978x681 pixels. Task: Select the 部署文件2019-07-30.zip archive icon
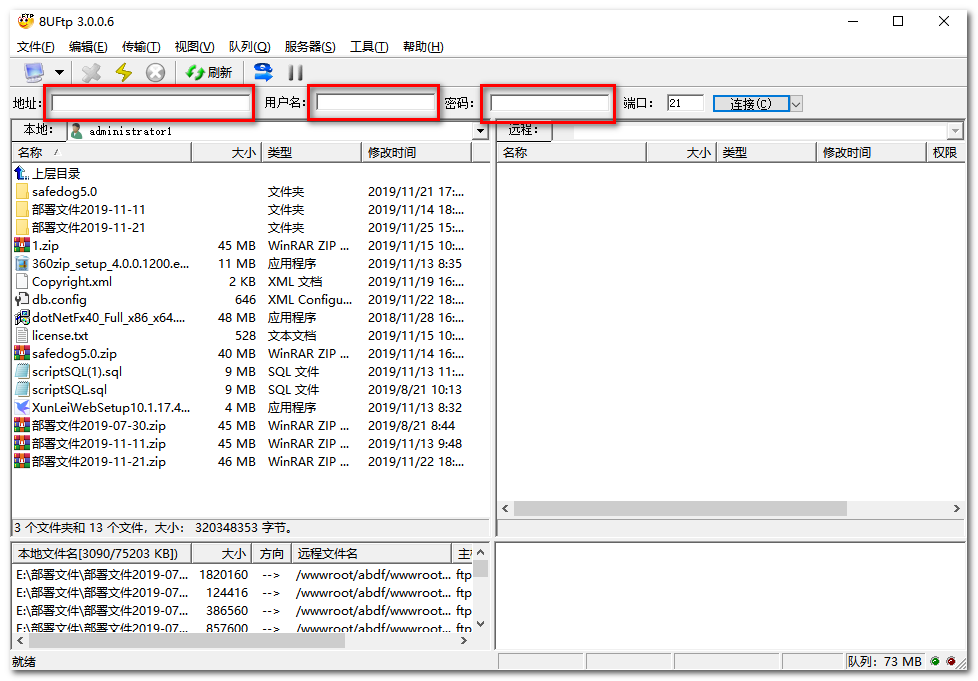22,426
